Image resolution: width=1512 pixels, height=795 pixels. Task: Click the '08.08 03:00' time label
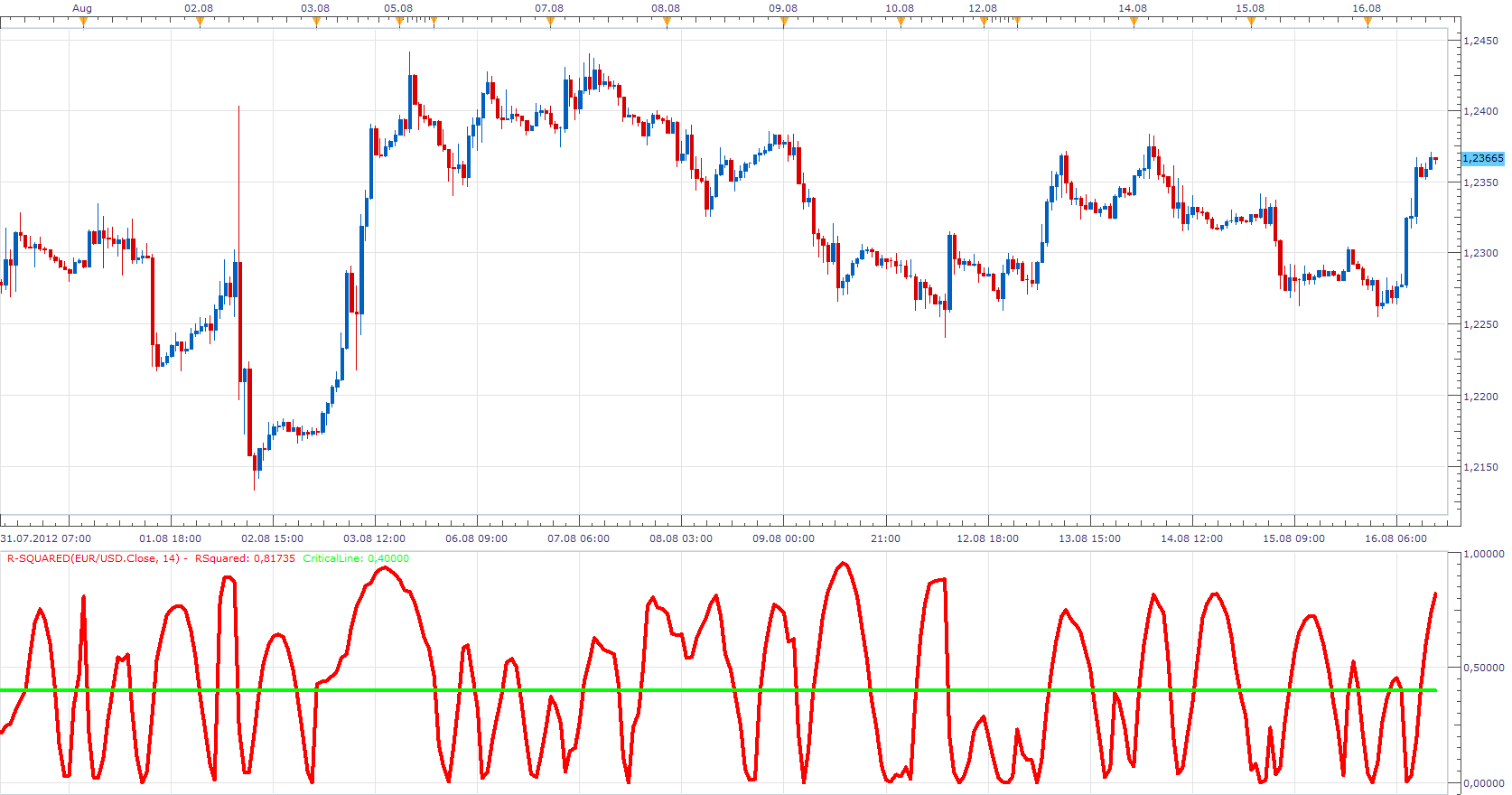(x=681, y=538)
